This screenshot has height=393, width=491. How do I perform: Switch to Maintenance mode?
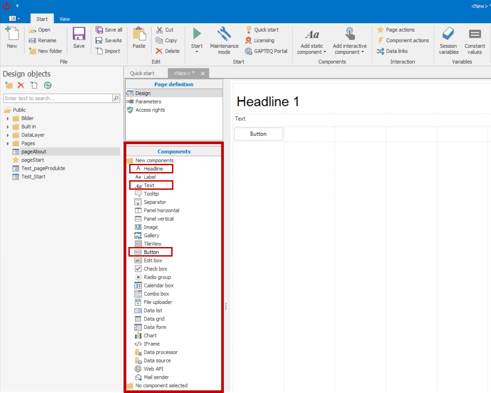pyautogui.click(x=224, y=40)
